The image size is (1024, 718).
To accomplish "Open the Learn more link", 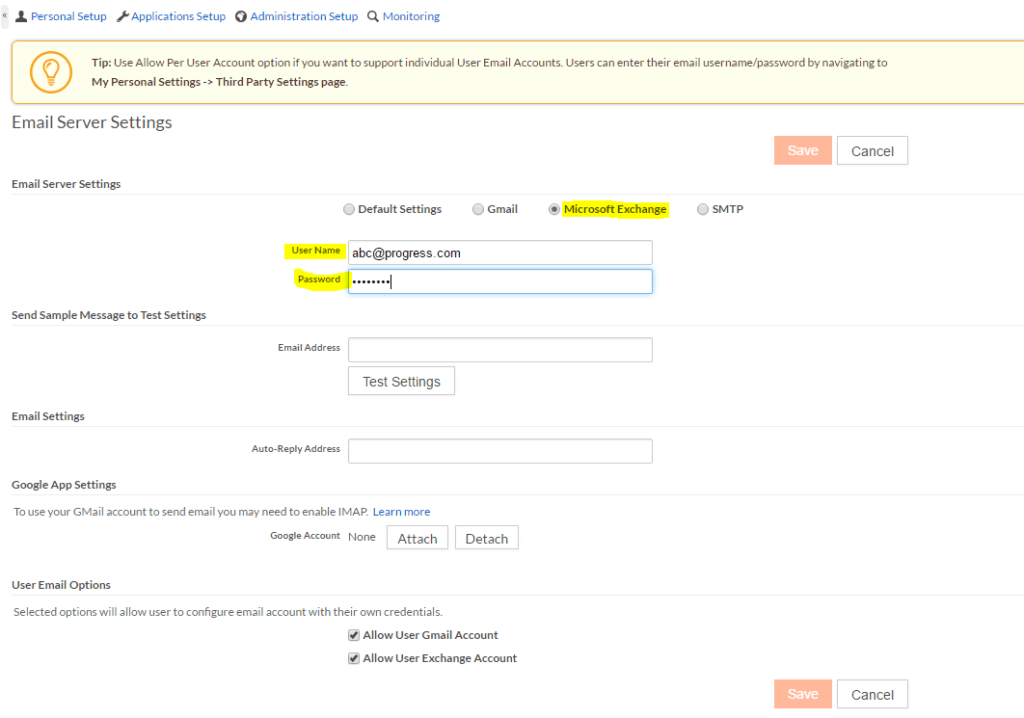I will (x=401, y=512).
